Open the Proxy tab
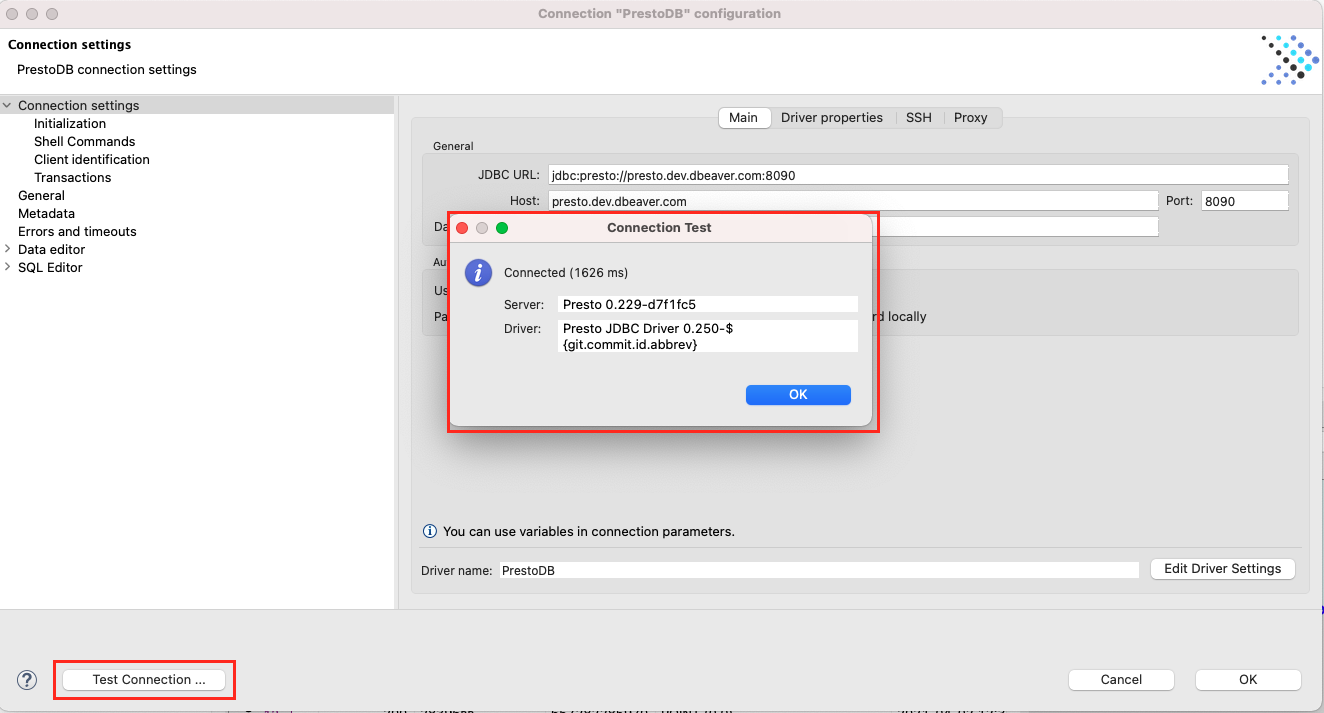Viewport: 1324px width, 713px height. point(971,117)
